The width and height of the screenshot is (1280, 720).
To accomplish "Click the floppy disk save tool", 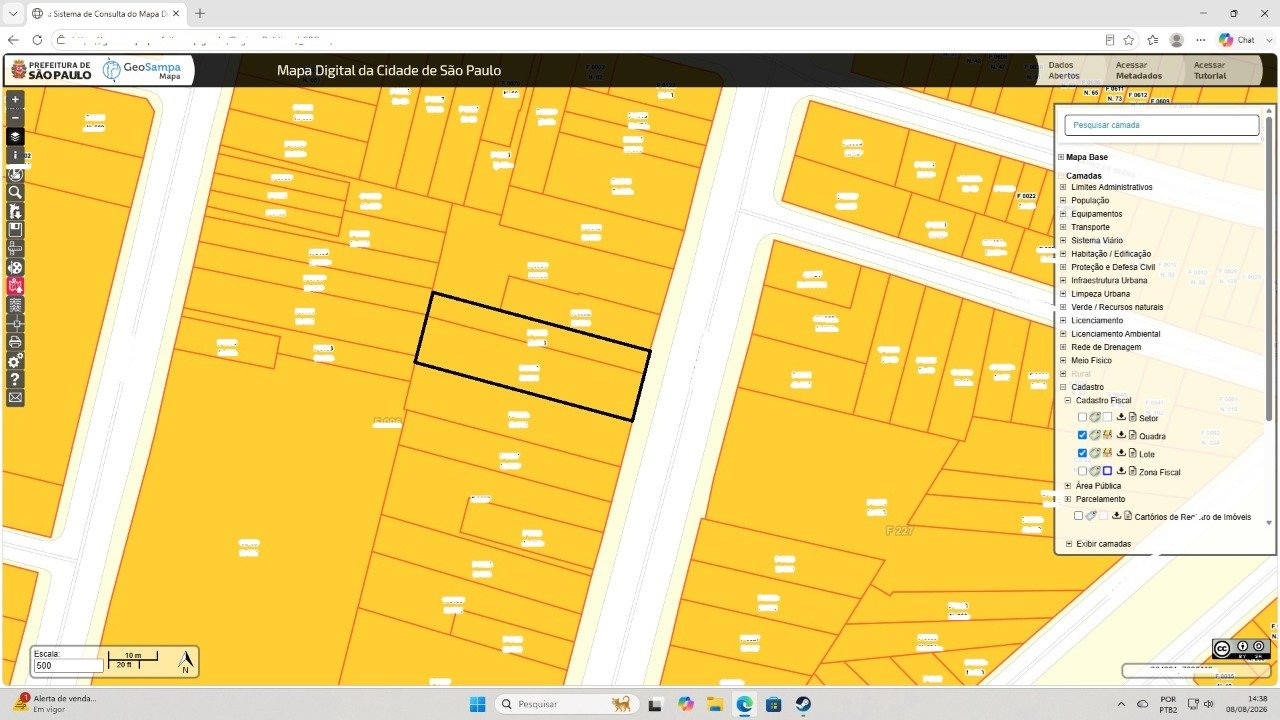I will pyautogui.click(x=15, y=230).
